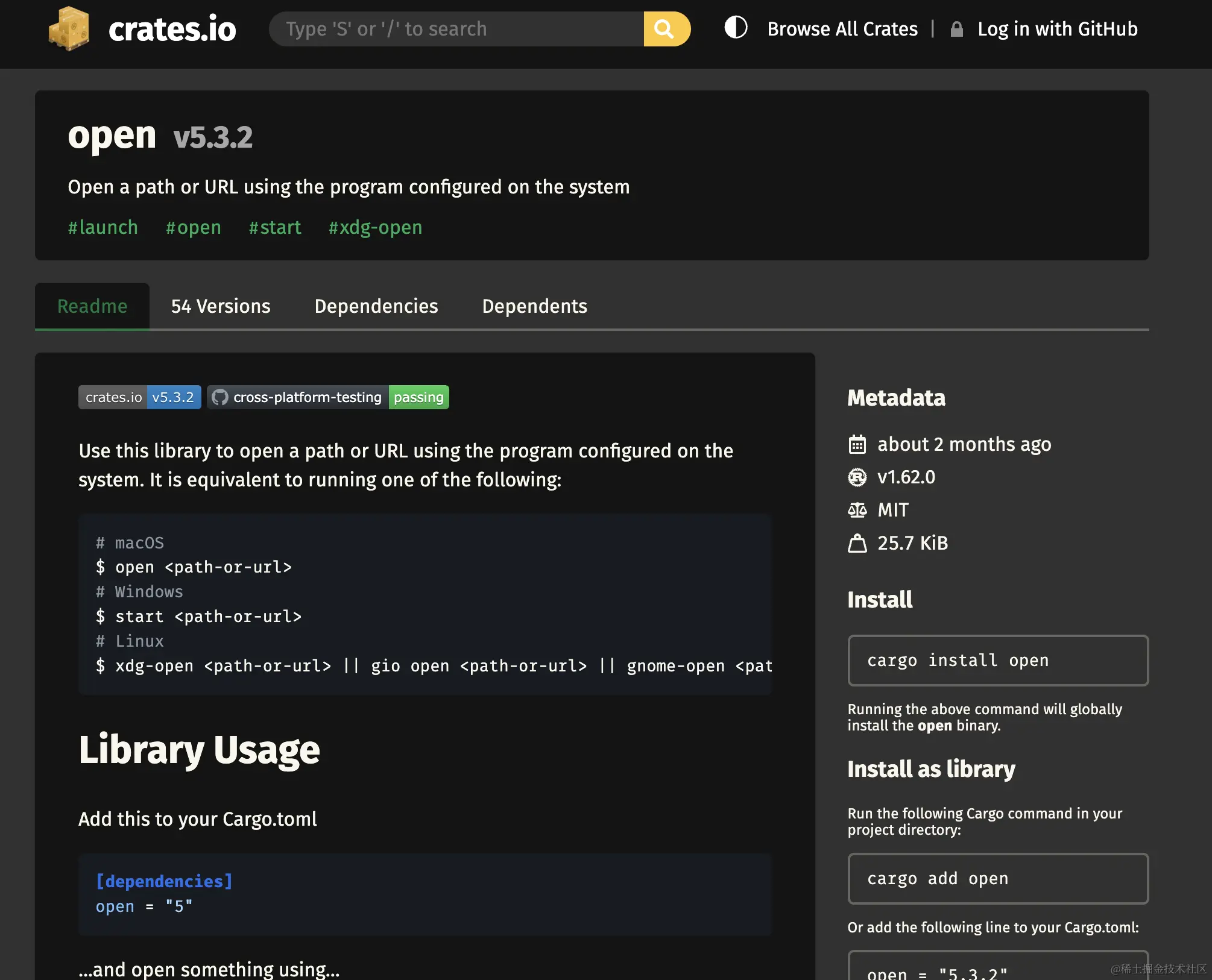1212x980 pixels.
Task: Click the yellow search magnifier button
Action: [x=666, y=29]
